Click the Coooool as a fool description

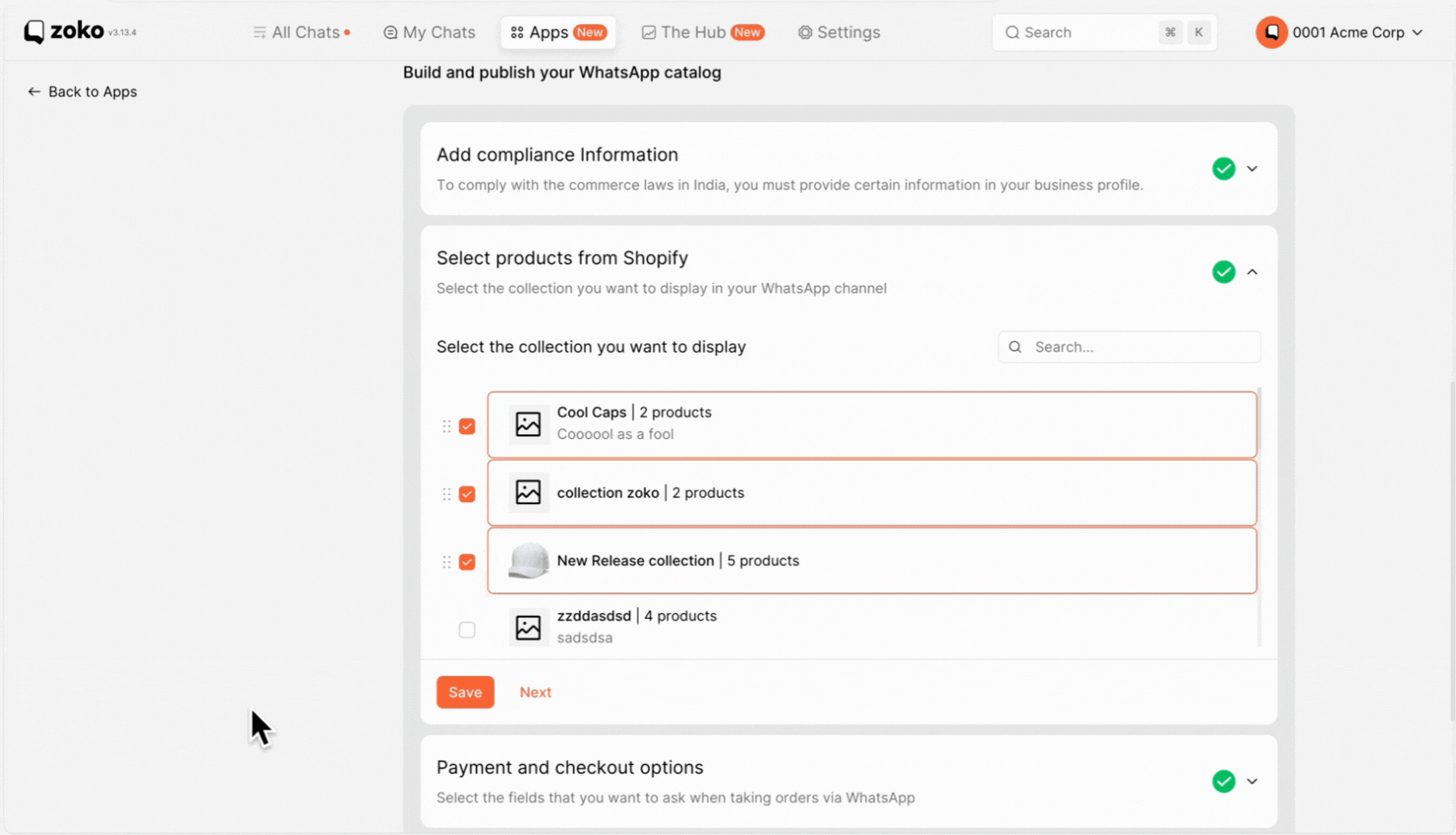click(x=615, y=433)
